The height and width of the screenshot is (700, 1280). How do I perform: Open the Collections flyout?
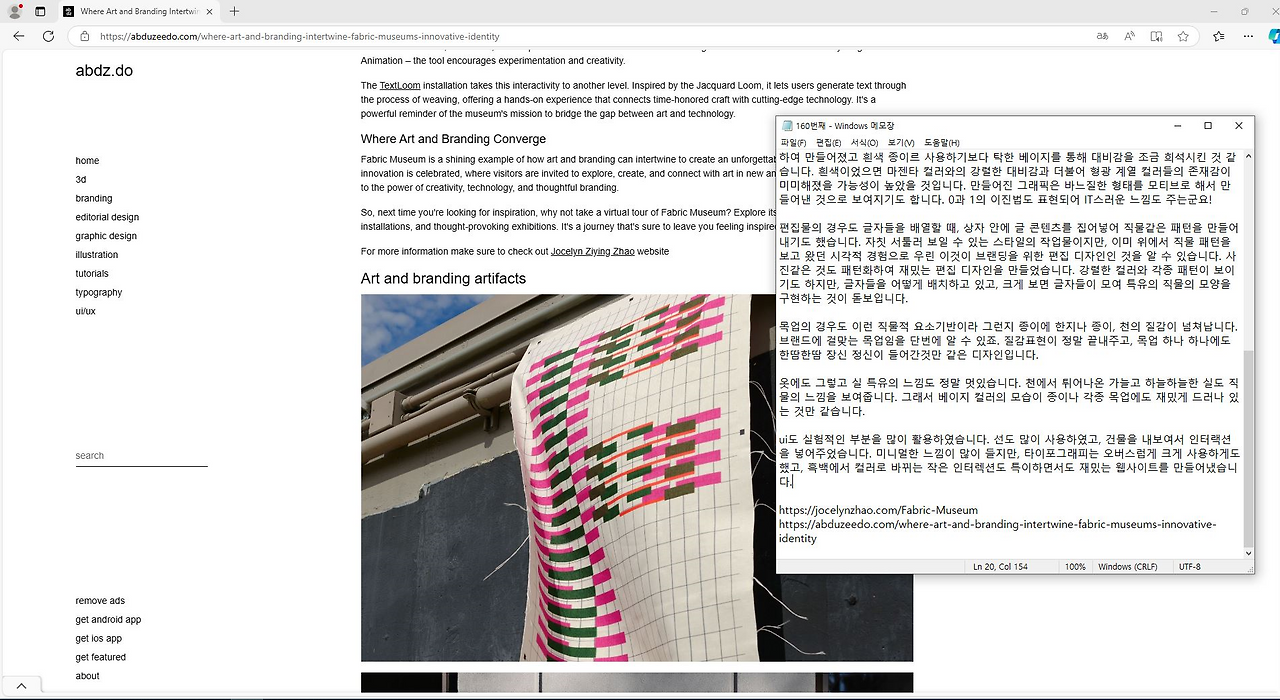[1219, 36]
